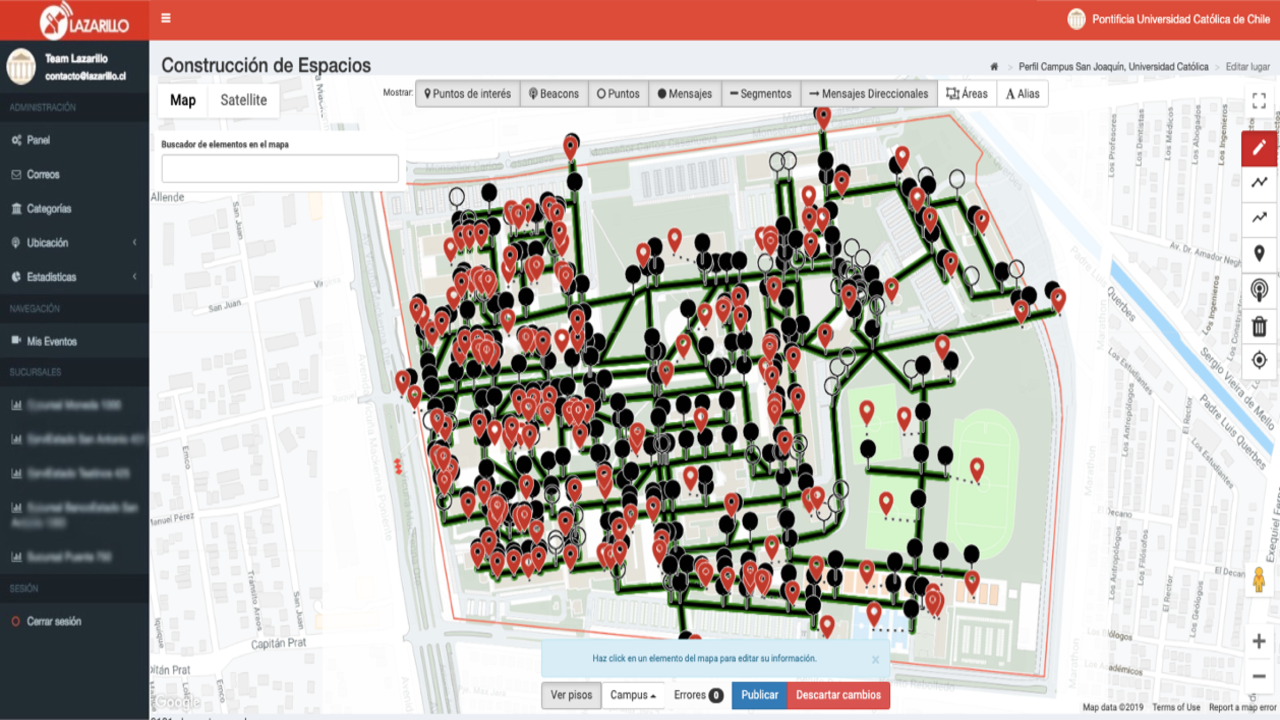Image resolution: width=1280 pixels, height=720 pixels.
Task: Click the blue Publicar button
Action: pos(759,695)
